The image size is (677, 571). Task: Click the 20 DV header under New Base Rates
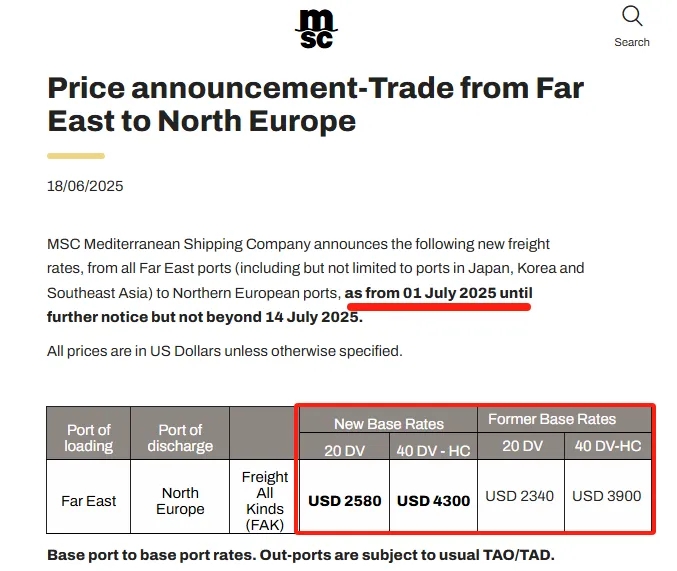click(345, 450)
